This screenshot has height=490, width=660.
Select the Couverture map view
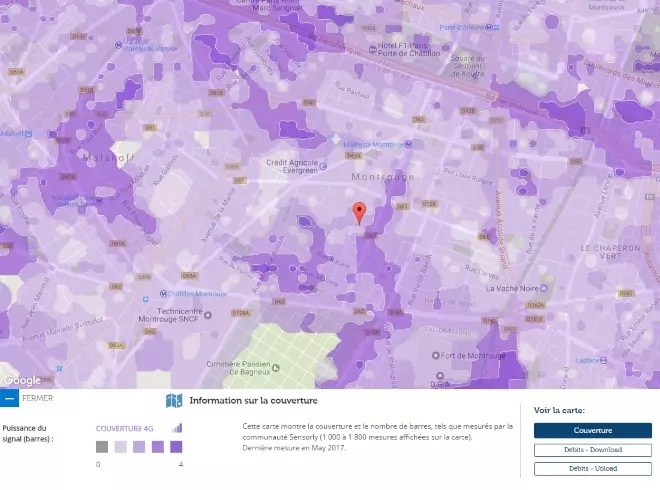592,430
